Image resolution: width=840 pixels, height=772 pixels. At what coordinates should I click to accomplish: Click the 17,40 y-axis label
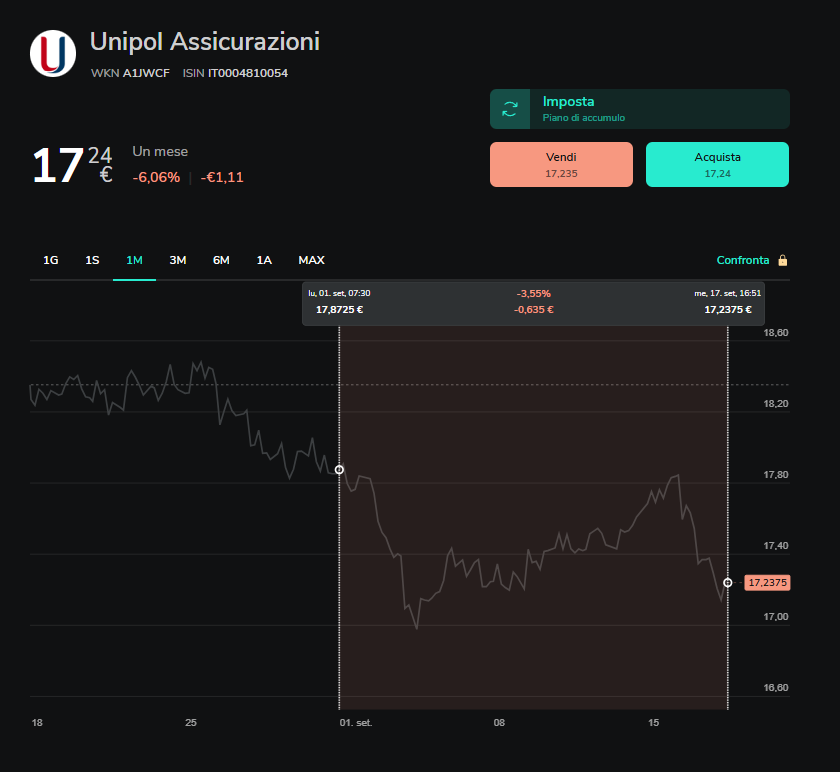tap(776, 545)
